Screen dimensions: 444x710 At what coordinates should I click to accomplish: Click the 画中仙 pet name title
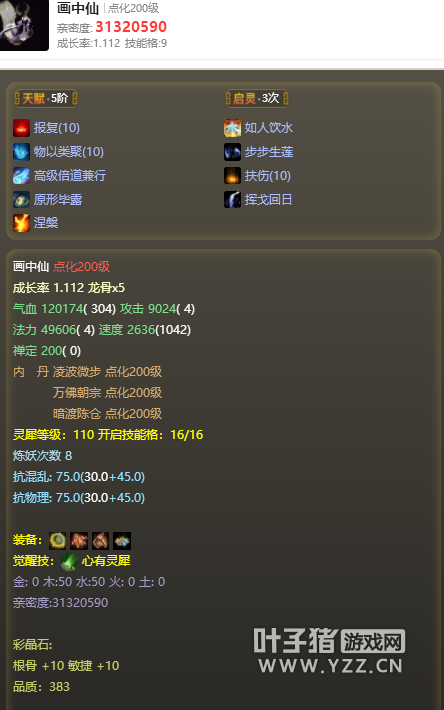tap(78, 8)
